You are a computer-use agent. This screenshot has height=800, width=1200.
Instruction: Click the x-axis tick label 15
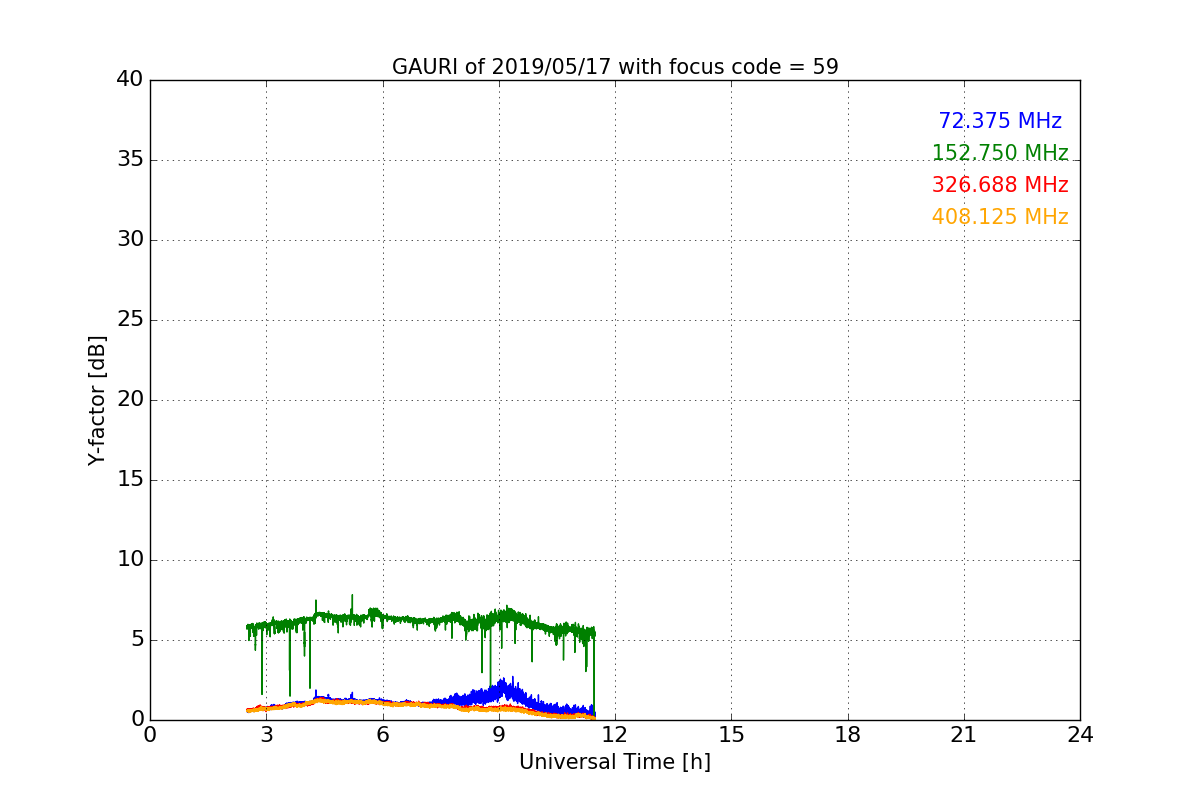[731, 735]
